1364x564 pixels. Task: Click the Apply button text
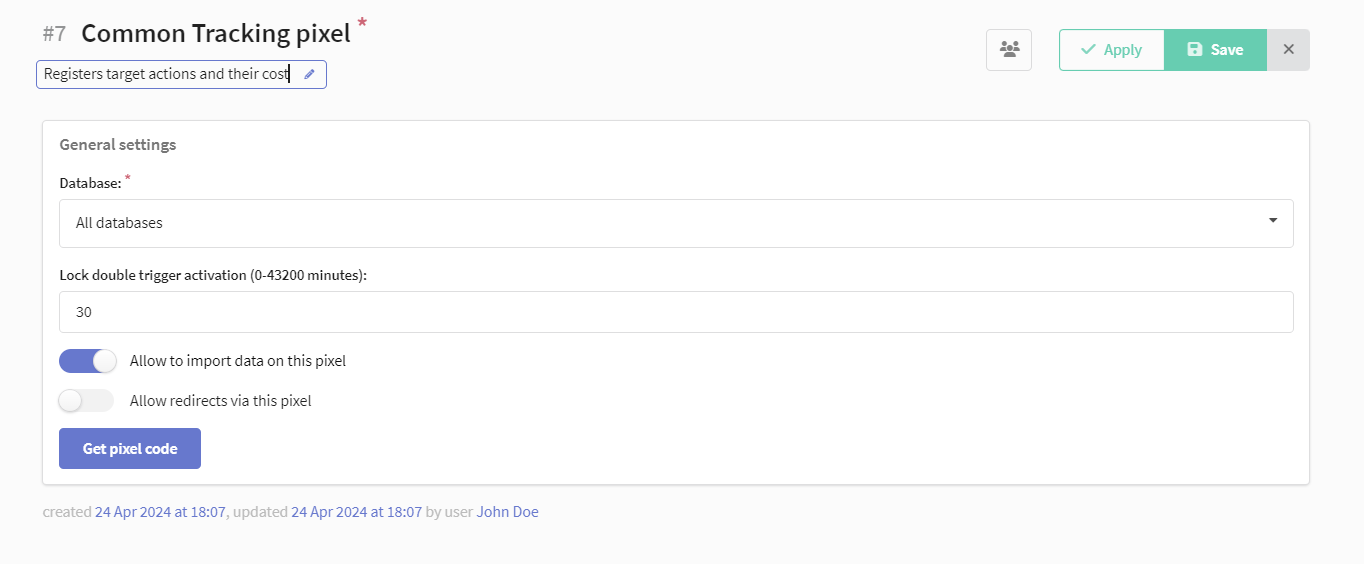pyautogui.click(x=1122, y=50)
